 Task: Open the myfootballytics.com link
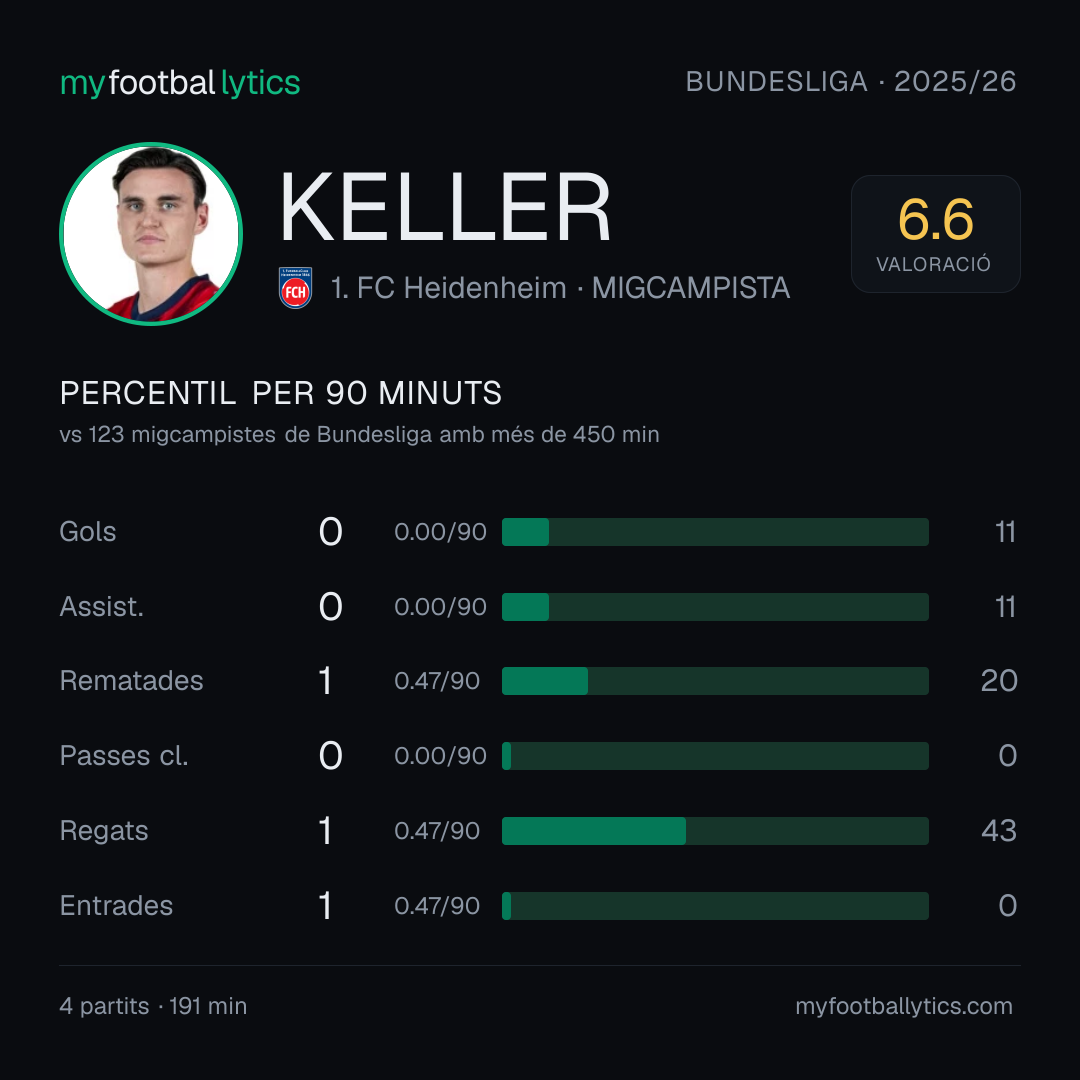pos(904,1006)
